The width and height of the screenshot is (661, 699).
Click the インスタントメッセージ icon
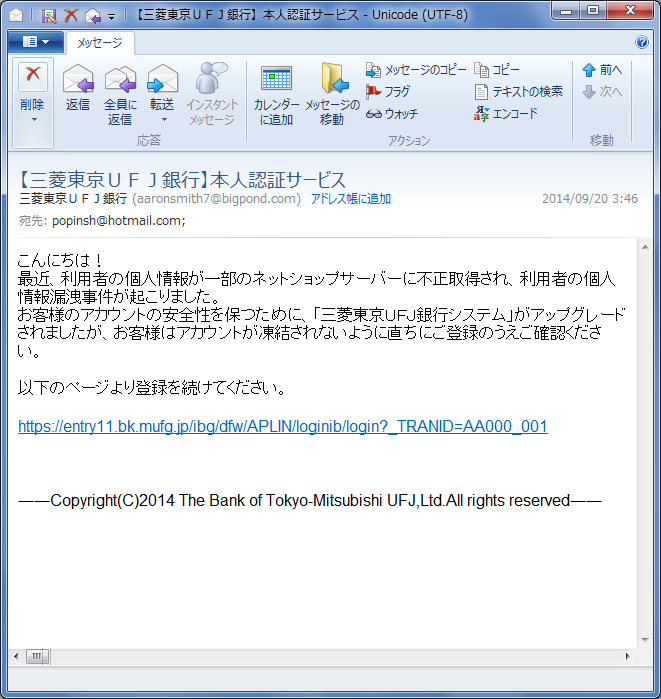click(x=211, y=78)
